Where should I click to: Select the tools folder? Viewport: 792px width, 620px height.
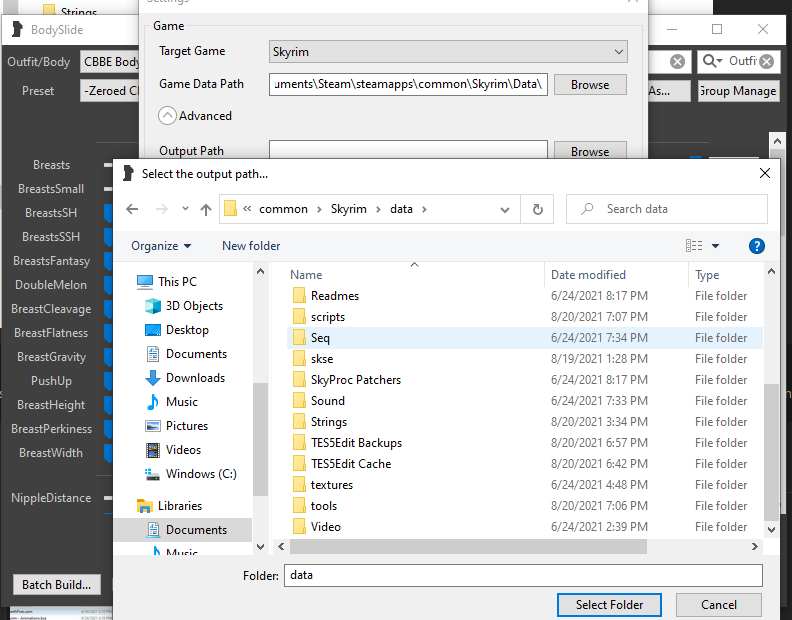click(323, 506)
